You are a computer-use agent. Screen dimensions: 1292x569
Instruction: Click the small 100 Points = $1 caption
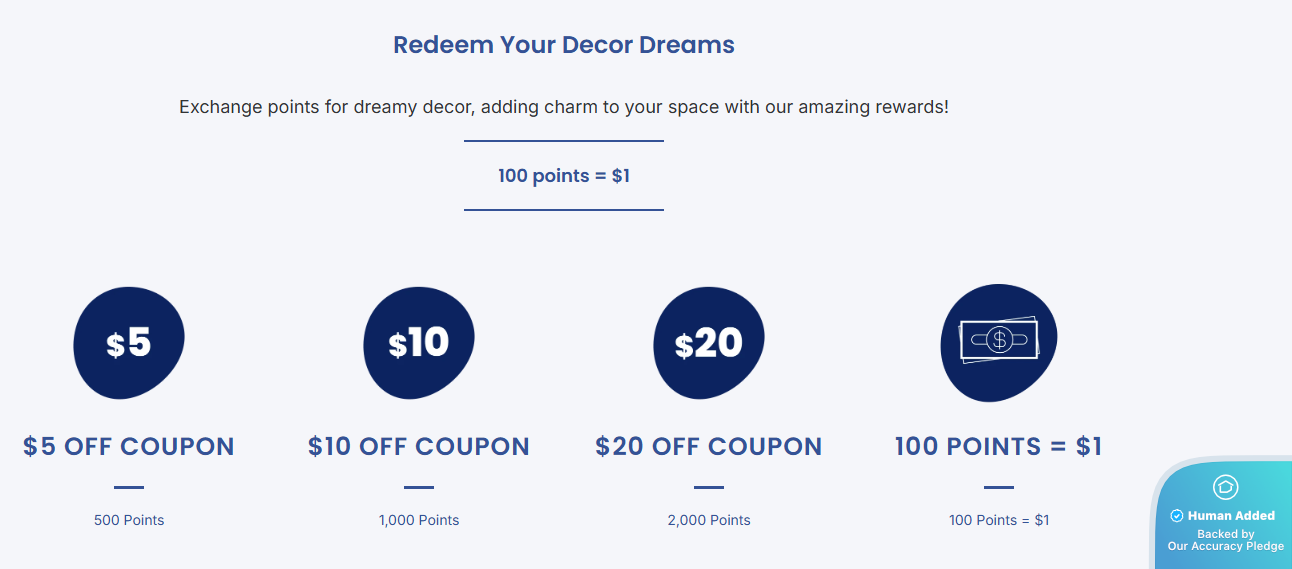coord(998,520)
